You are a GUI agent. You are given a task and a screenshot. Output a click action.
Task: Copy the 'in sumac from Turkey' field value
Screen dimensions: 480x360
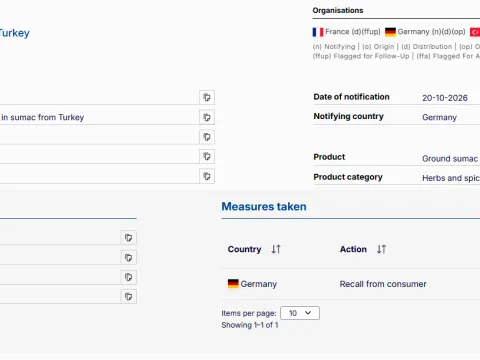click(207, 117)
